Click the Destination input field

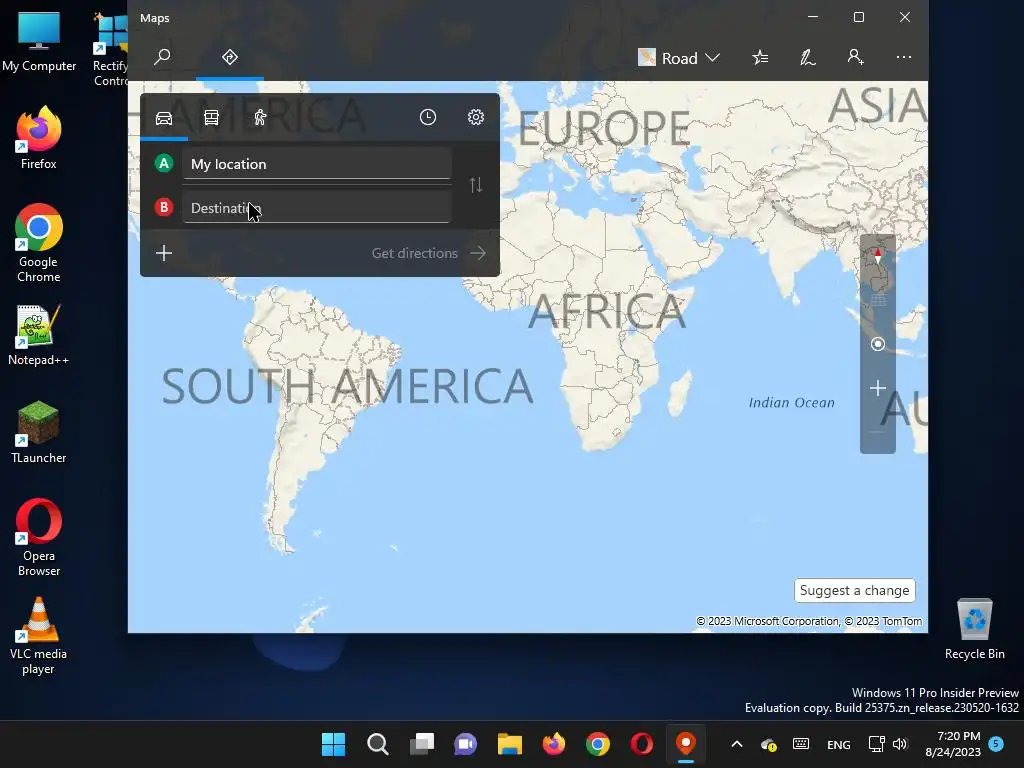pos(317,208)
